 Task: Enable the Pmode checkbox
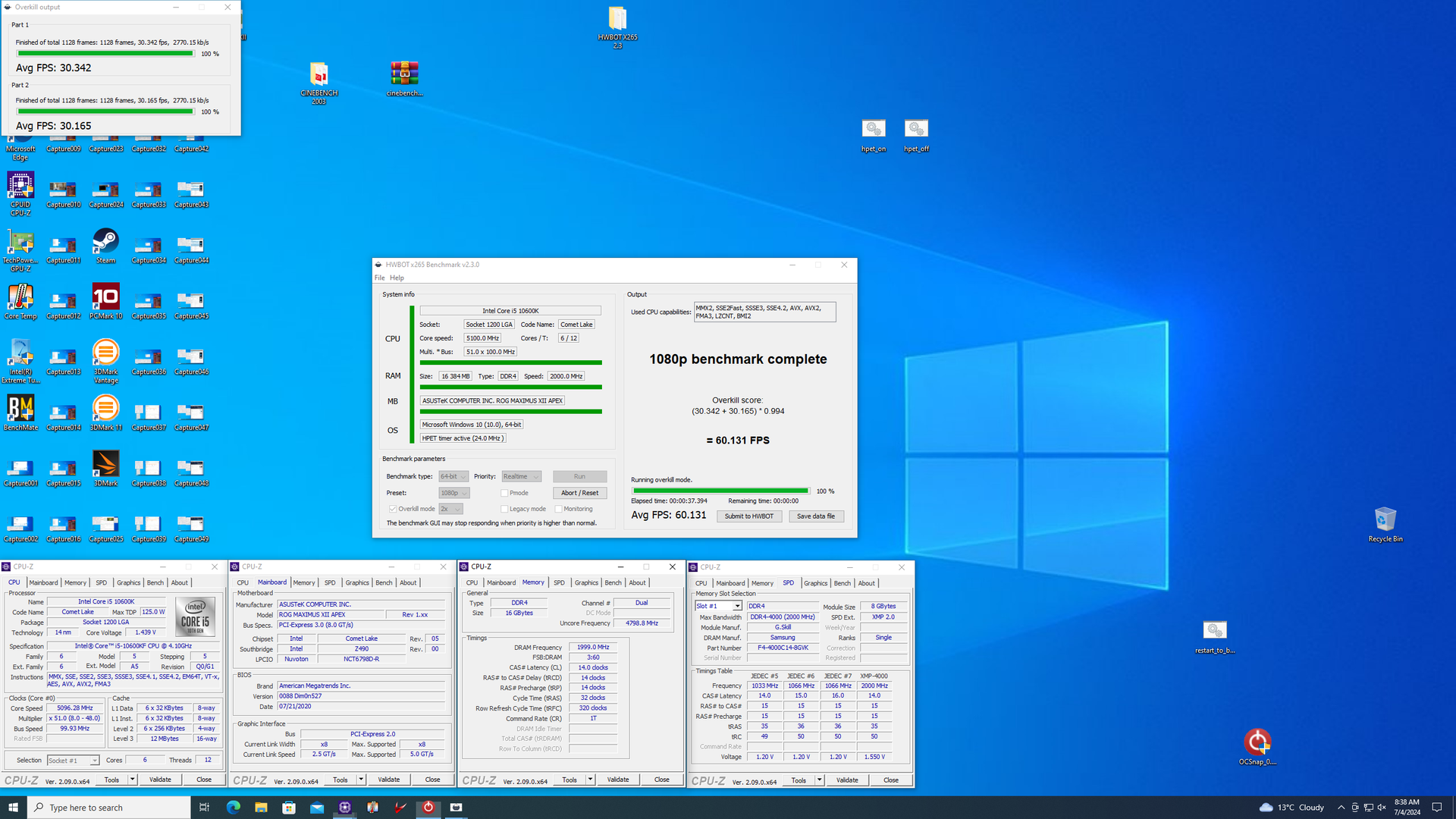pos(504,493)
